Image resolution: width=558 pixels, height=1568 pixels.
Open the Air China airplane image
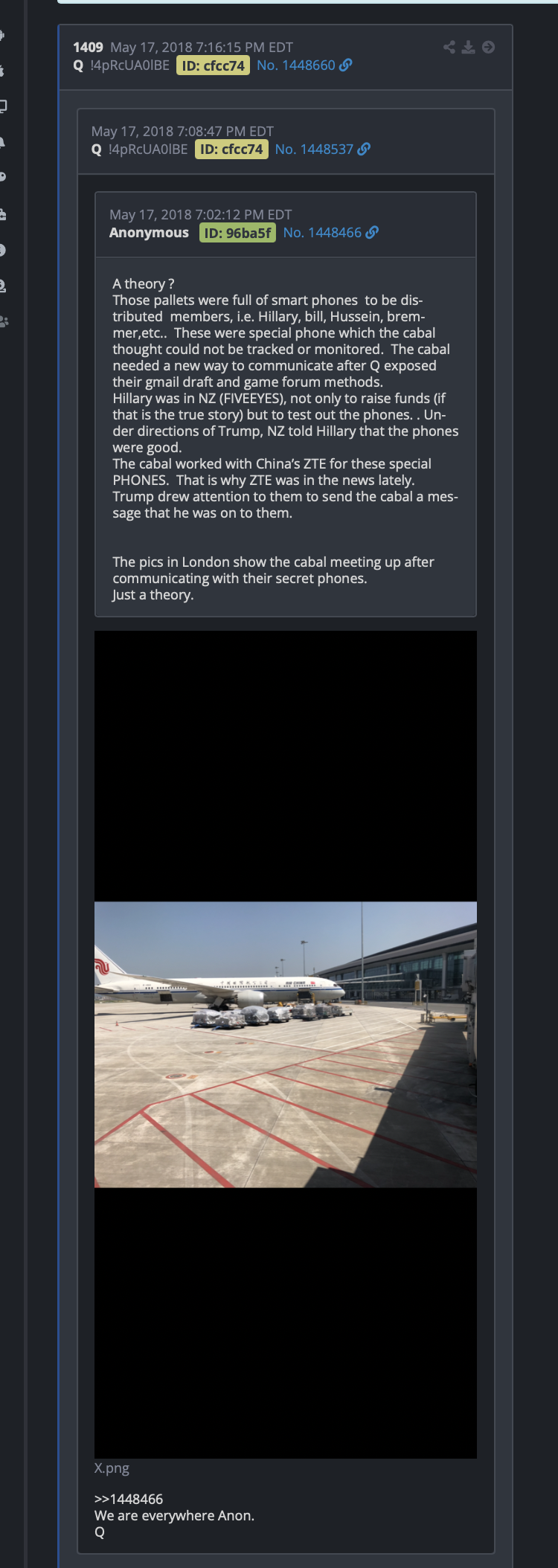tap(286, 1044)
